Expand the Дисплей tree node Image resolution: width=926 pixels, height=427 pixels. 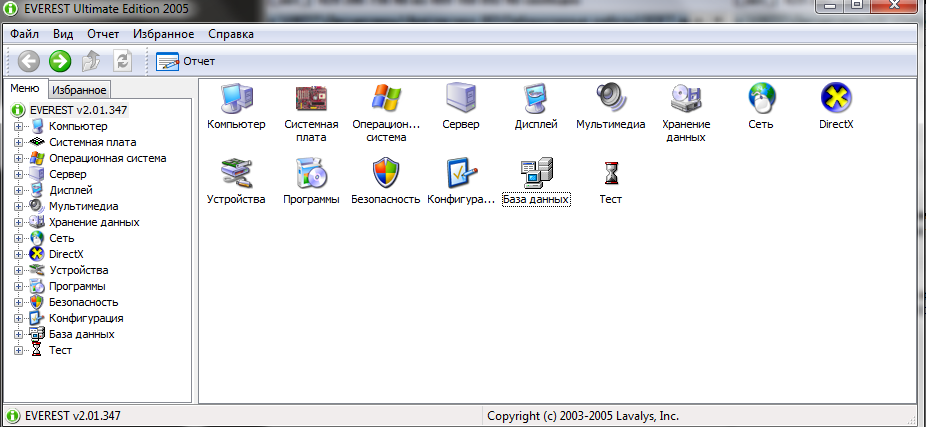point(18,190)
